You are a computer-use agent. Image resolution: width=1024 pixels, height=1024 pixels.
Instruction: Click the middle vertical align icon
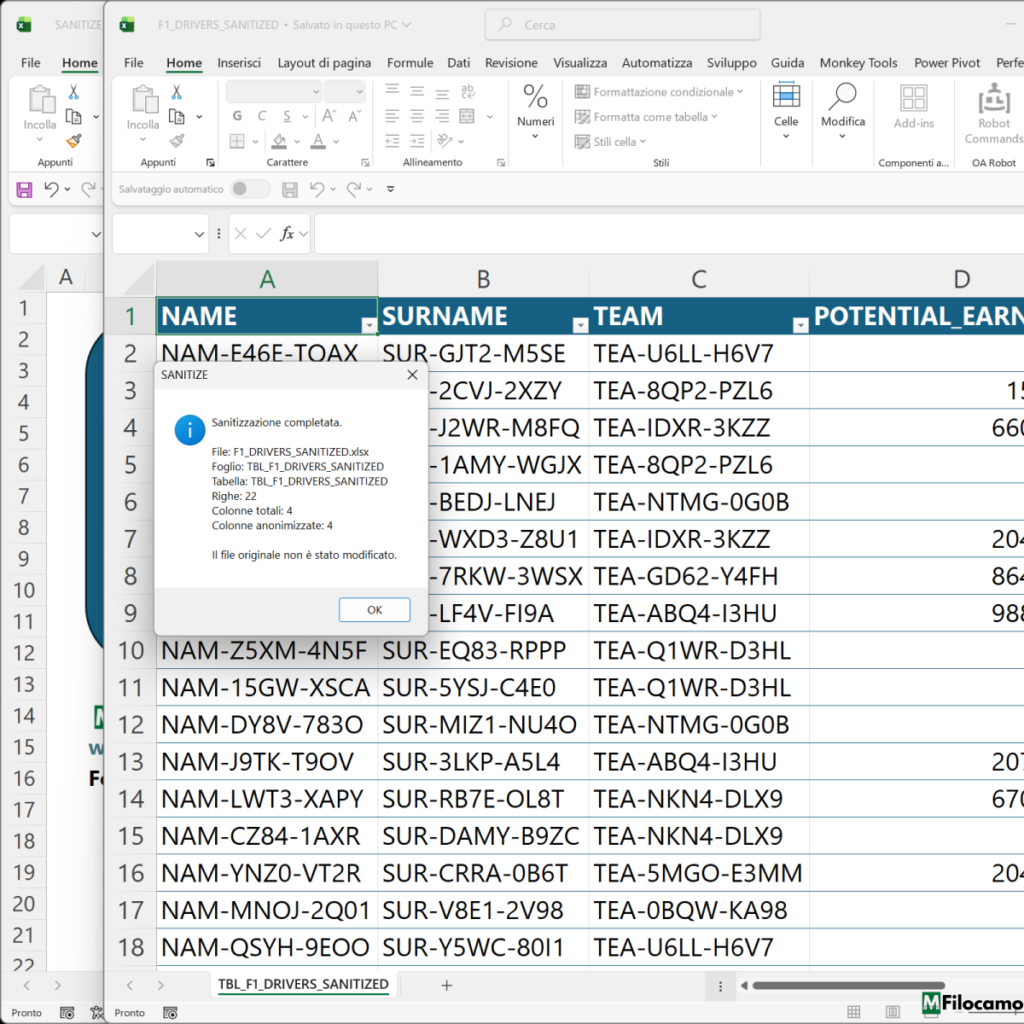[417, 91]
